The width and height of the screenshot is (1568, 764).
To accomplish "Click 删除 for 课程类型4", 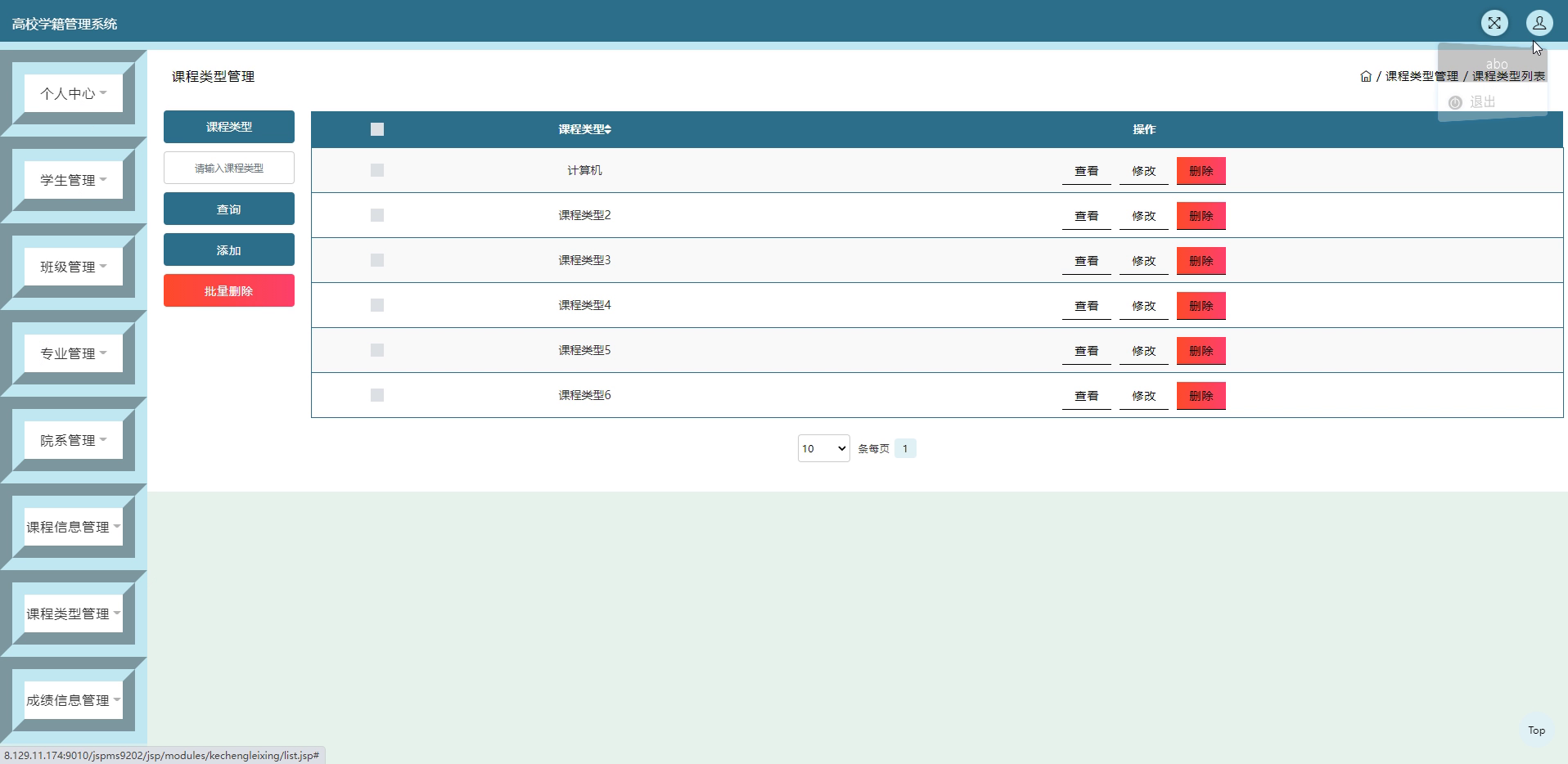I will 1201,306.
